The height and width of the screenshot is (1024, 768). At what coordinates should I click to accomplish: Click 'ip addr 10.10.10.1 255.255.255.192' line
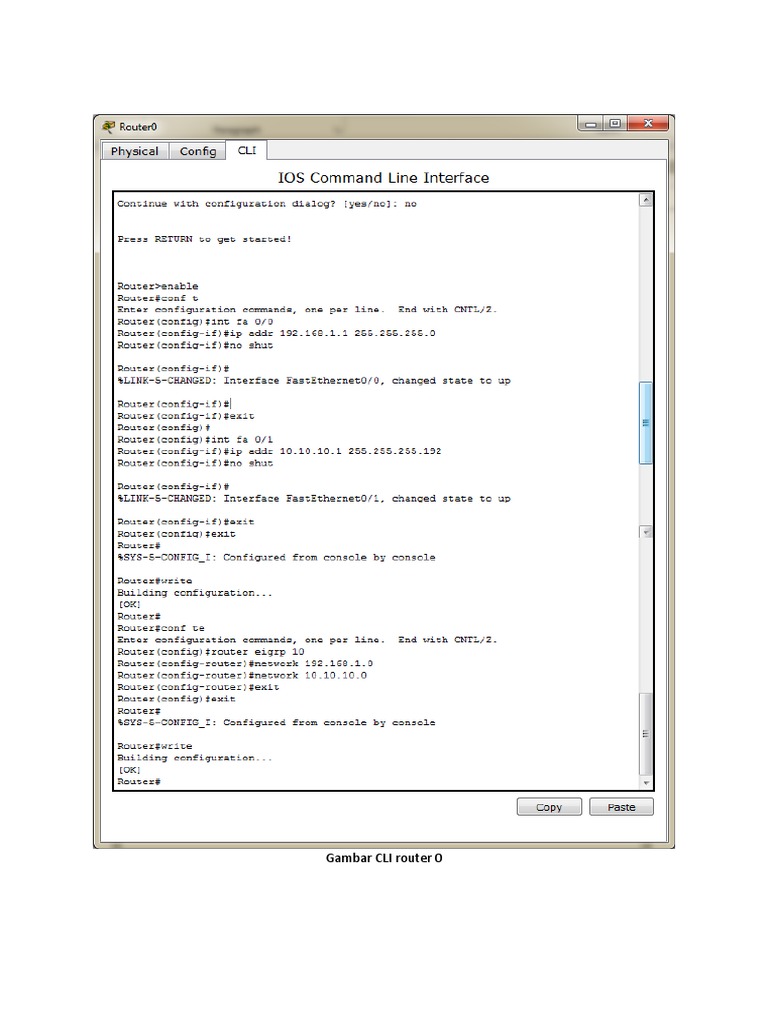click(280, 451)
